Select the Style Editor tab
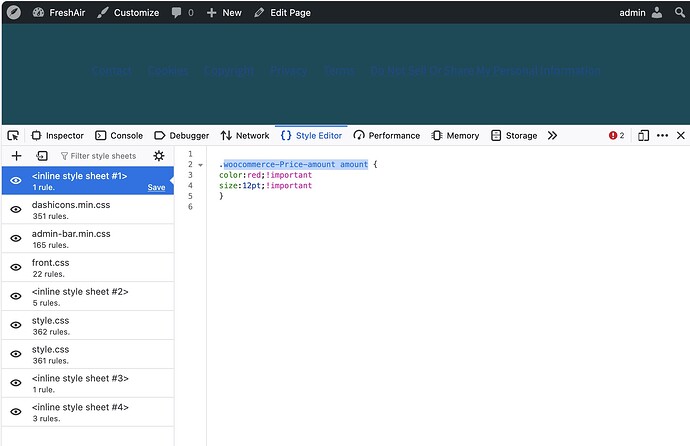 [x=311, y=135]
